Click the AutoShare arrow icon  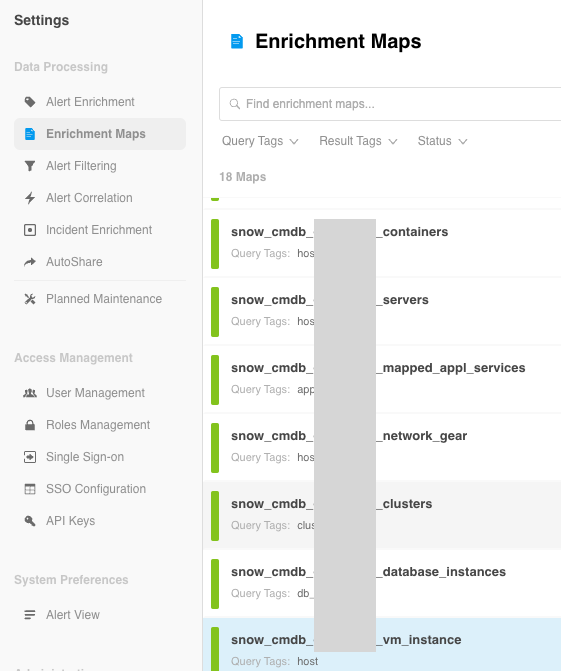pyautogui.click(x=30, y=262)
